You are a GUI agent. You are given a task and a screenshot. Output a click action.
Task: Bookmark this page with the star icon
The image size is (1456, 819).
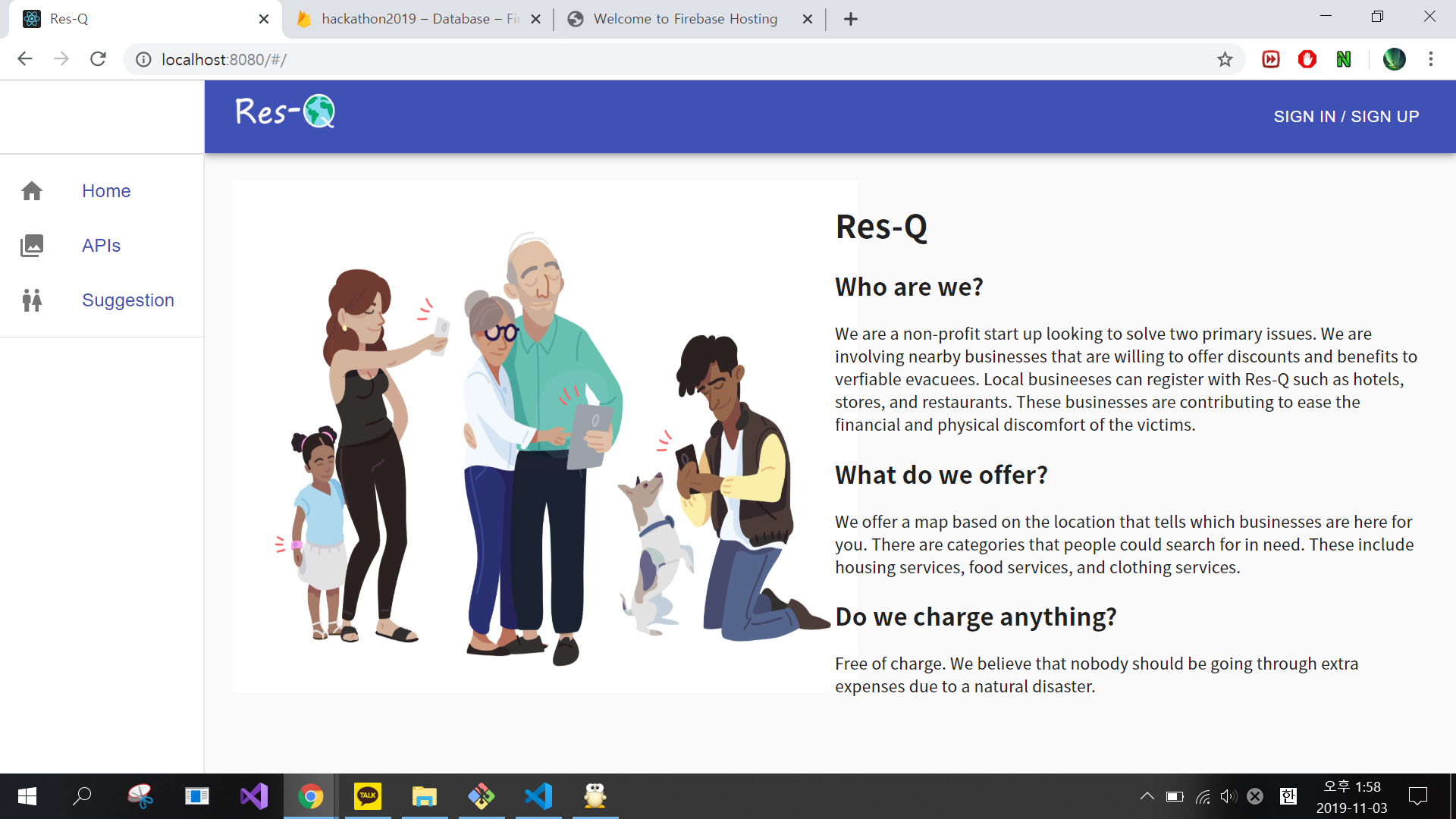[x=1225, y=59]
